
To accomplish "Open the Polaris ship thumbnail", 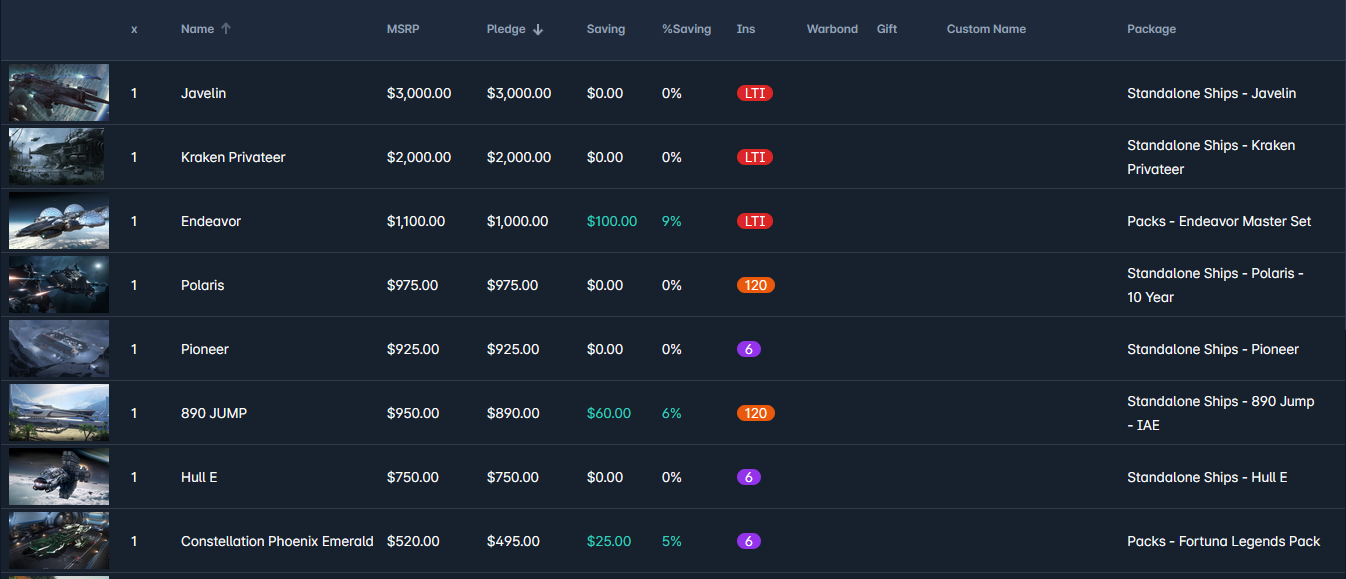I will coord(59,285).
